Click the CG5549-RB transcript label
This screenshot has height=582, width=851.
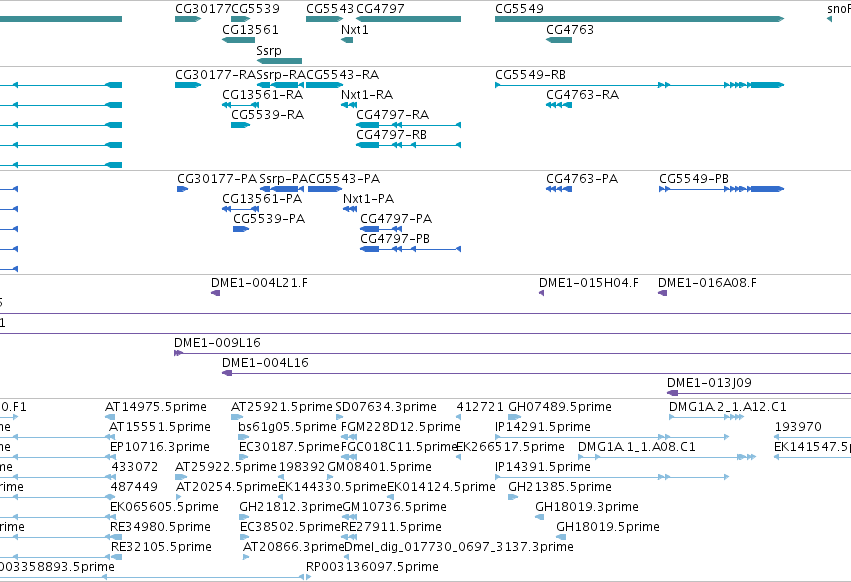click(x=530, y=75)
